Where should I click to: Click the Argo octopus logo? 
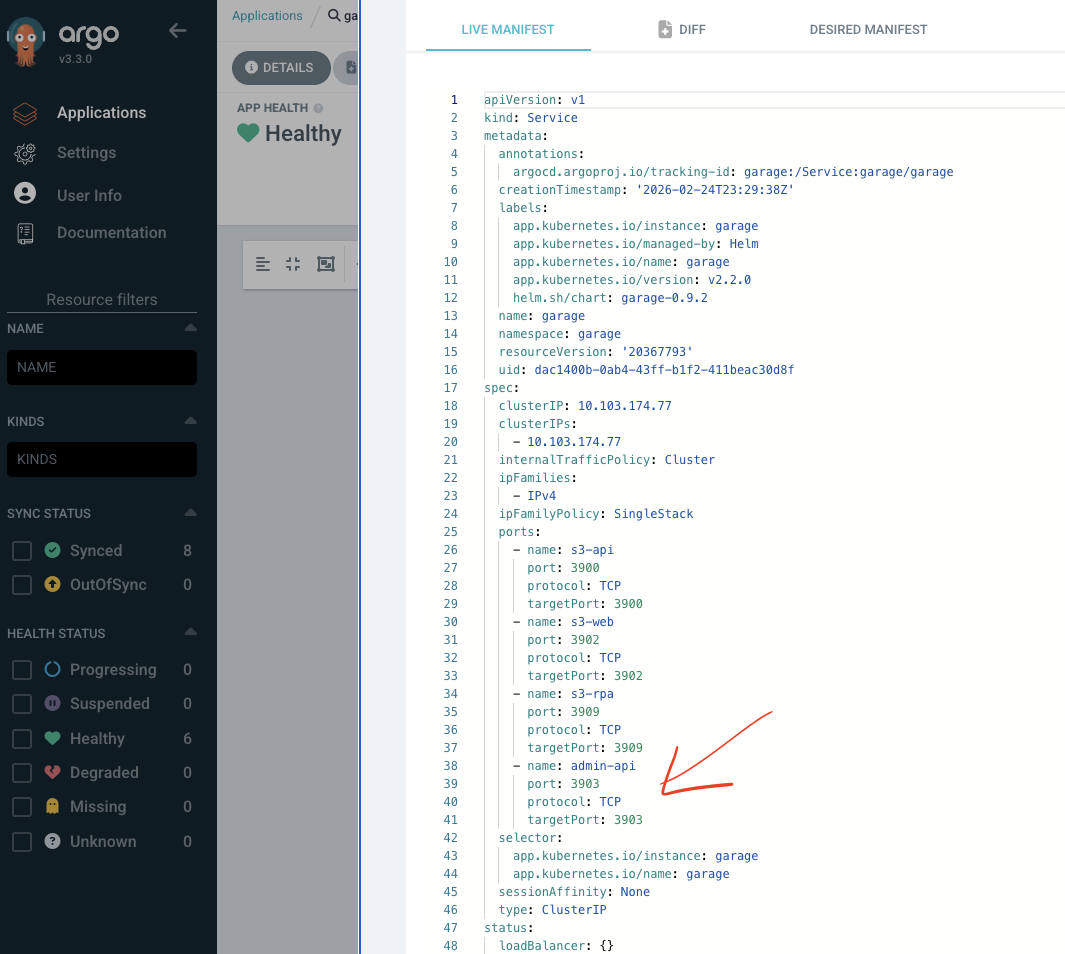point(24,41)
